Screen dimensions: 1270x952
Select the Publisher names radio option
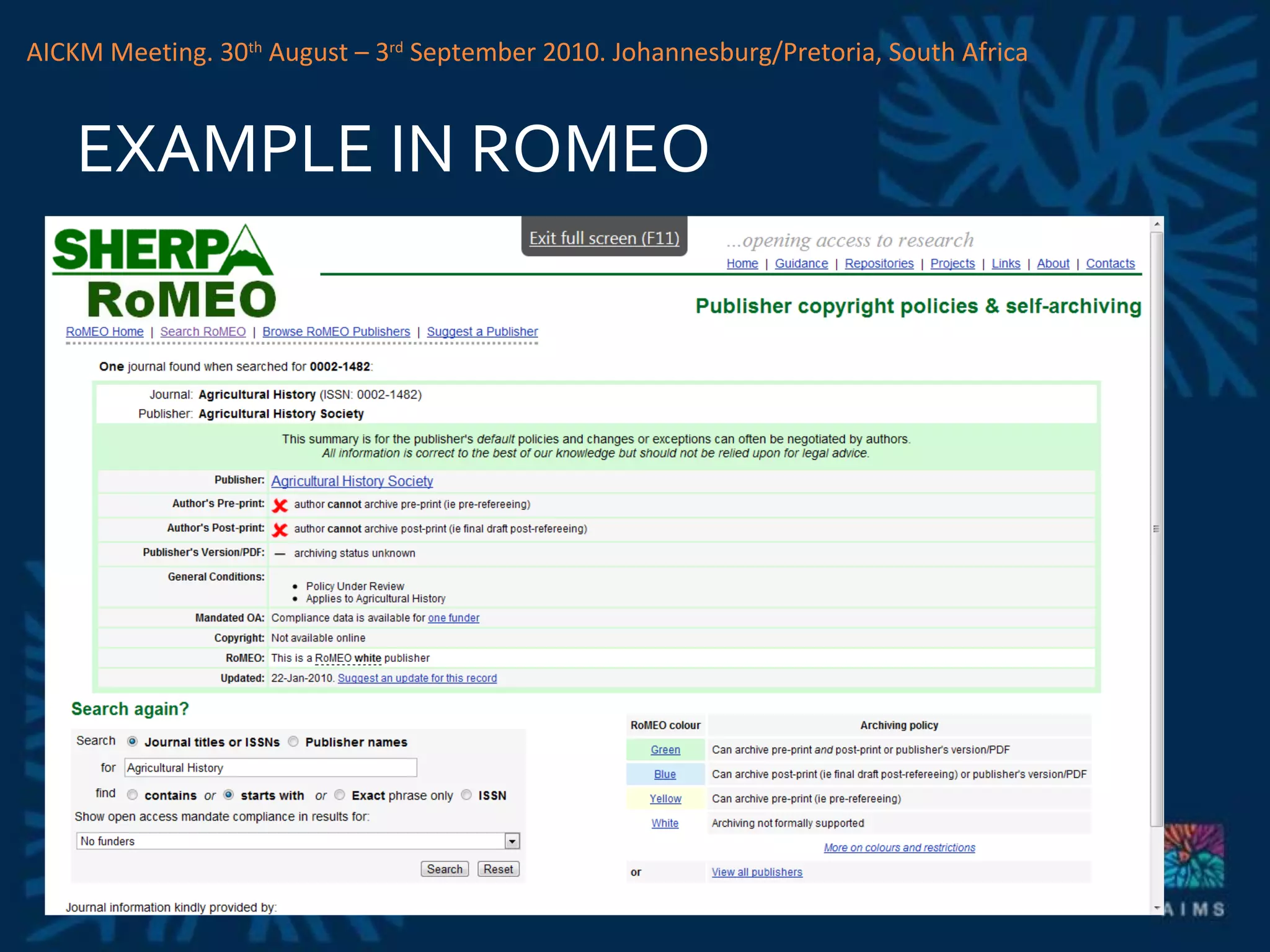pos(293,741)
